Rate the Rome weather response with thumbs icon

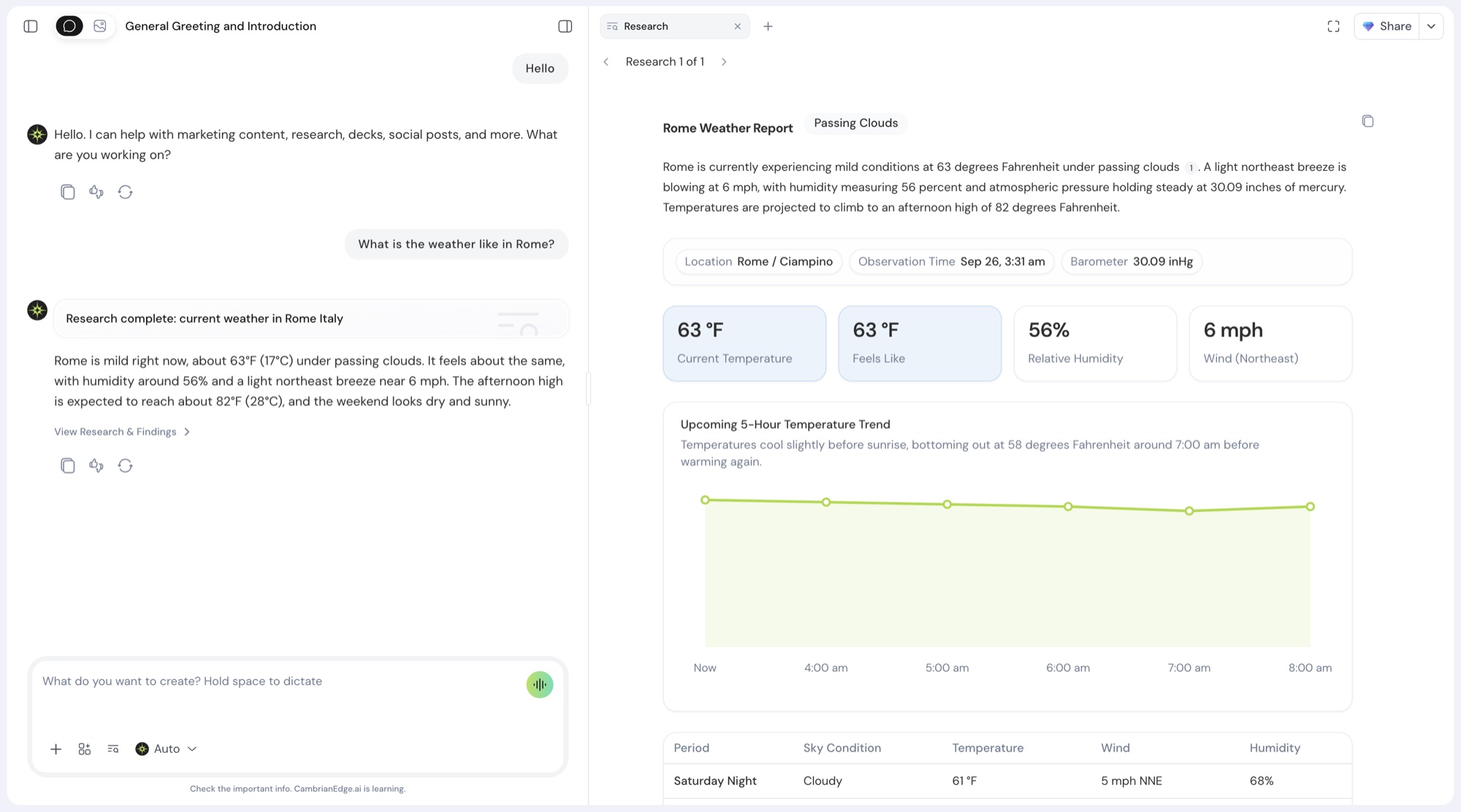pos(96,466)
